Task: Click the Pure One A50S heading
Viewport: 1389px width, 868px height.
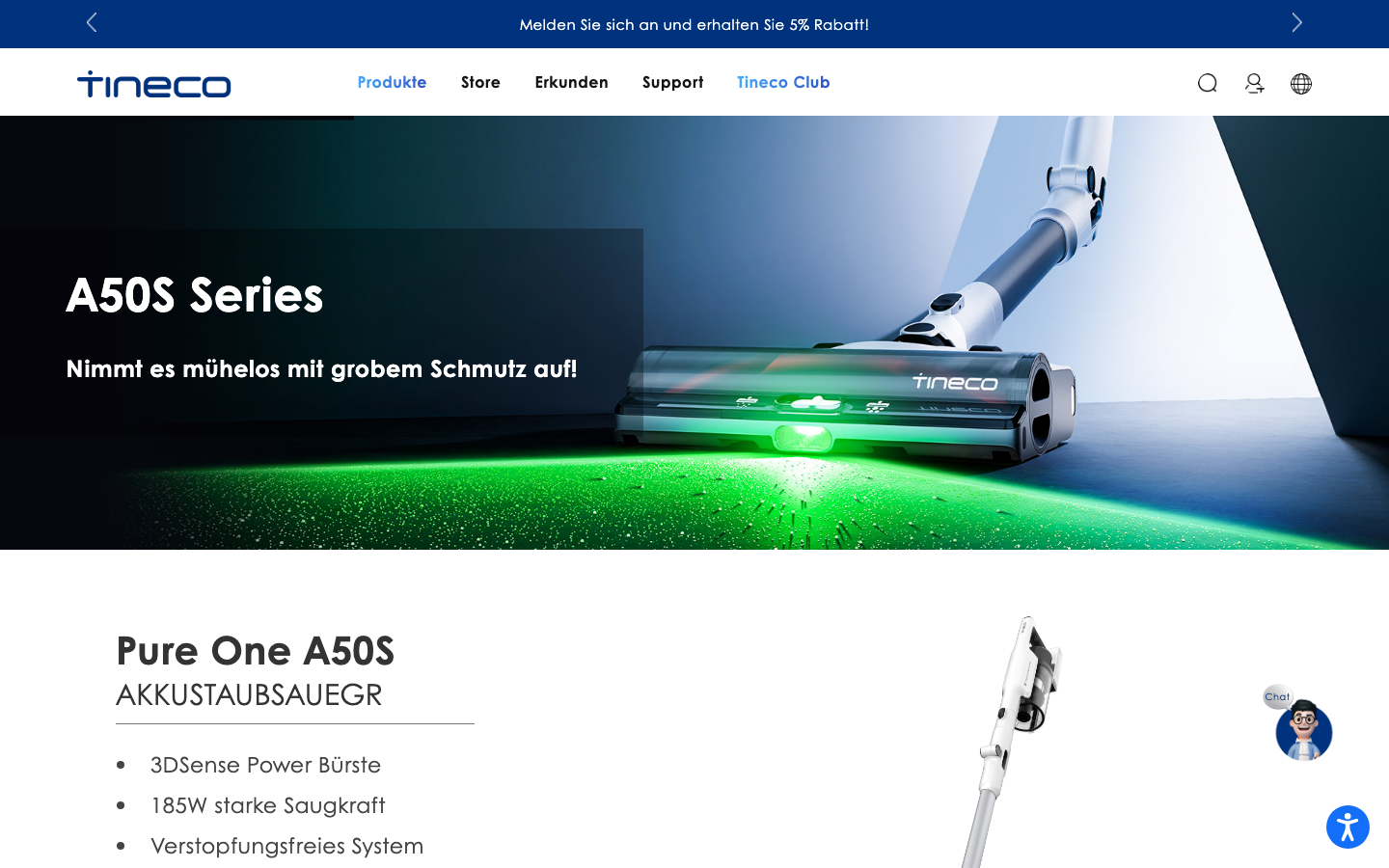Action: point(256,651)
